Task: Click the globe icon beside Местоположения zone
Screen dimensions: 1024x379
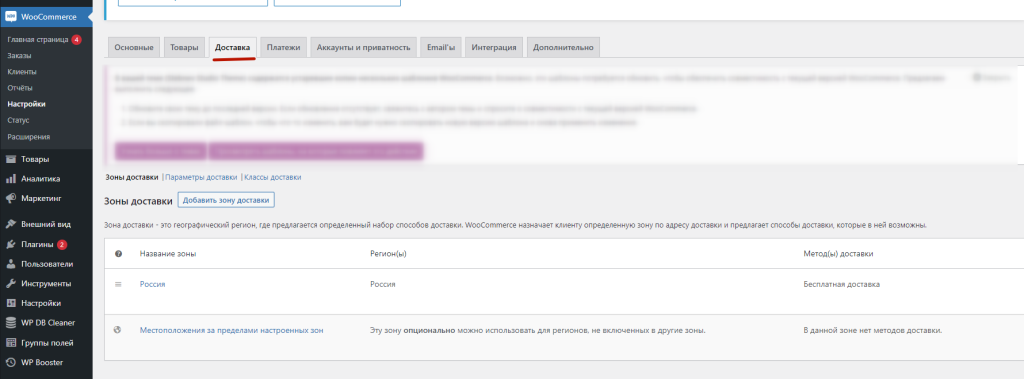Action: pyautogui.click(x=118, y=330)
